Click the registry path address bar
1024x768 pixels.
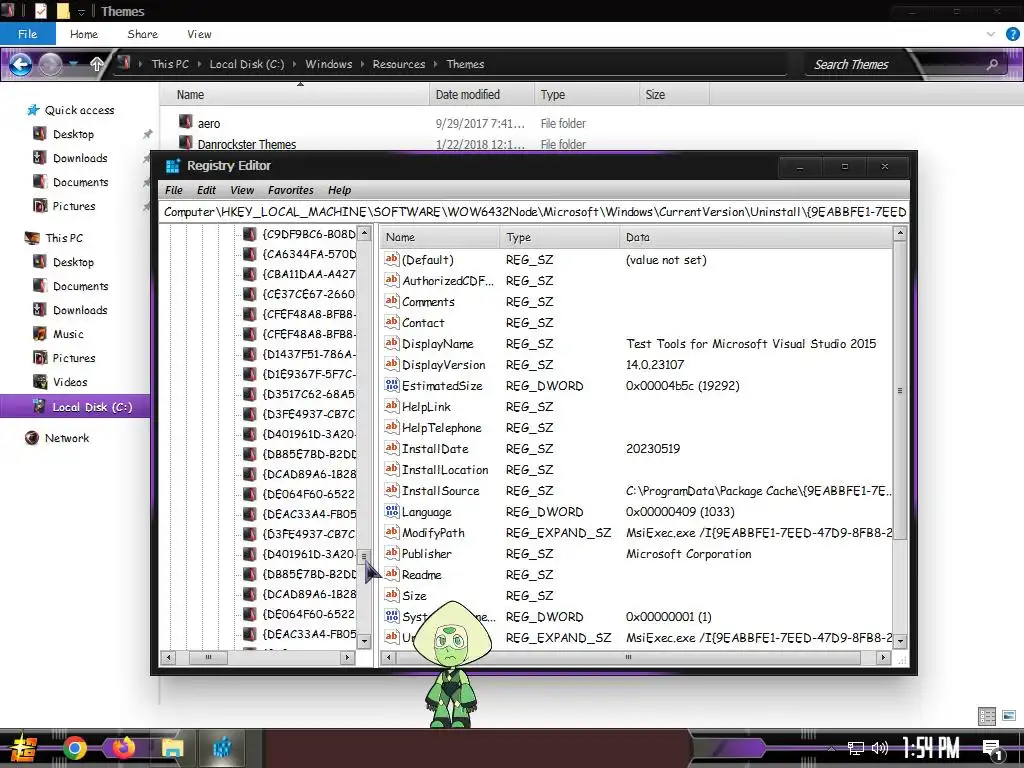[534, 212]
